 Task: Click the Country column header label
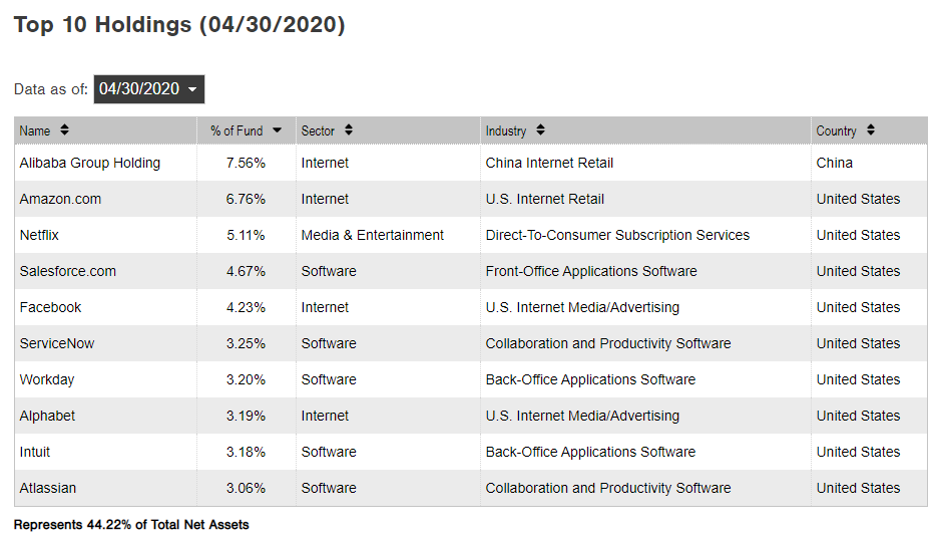click(x=836, y=131)
